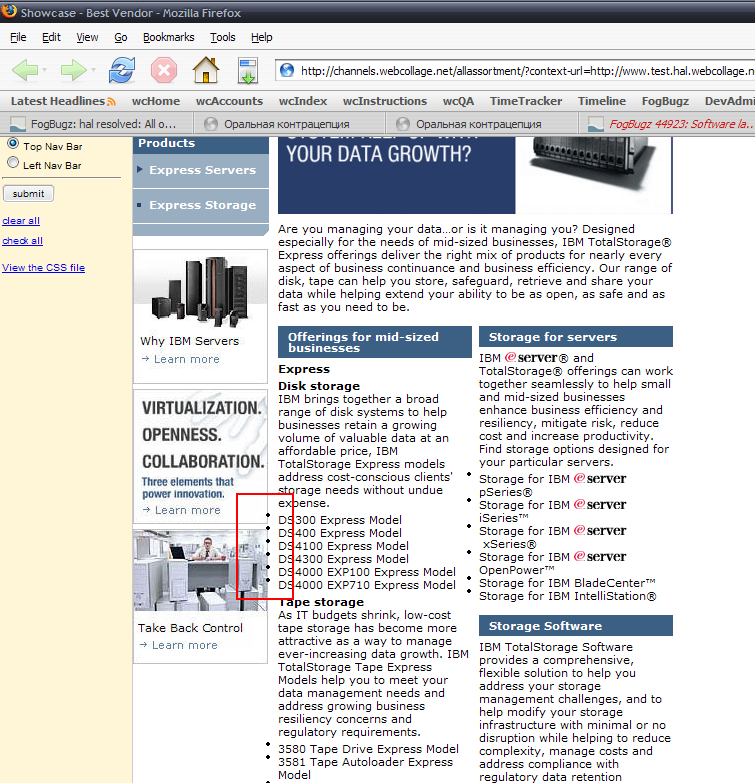Viewport: 755px width, 783px height.
Task: Open the Back button history dropdown arrow
Action: tap(44, 70)
